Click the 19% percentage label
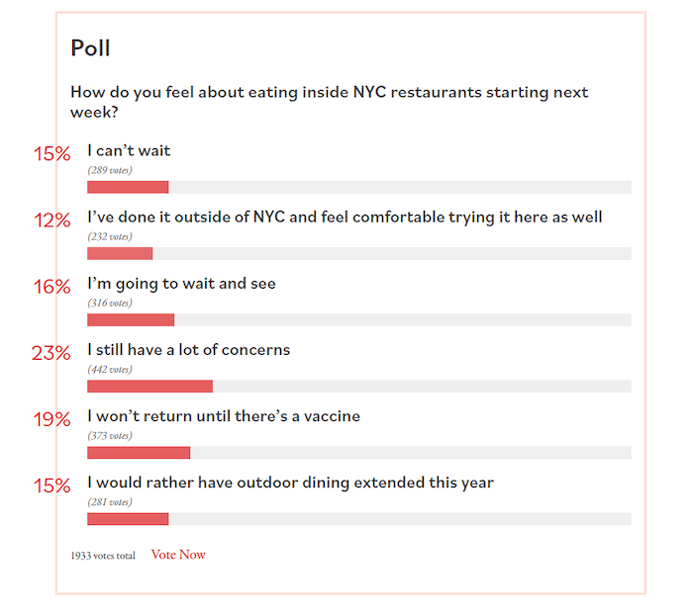This screenshot has width=693, height=615. [x=51, y=419]
